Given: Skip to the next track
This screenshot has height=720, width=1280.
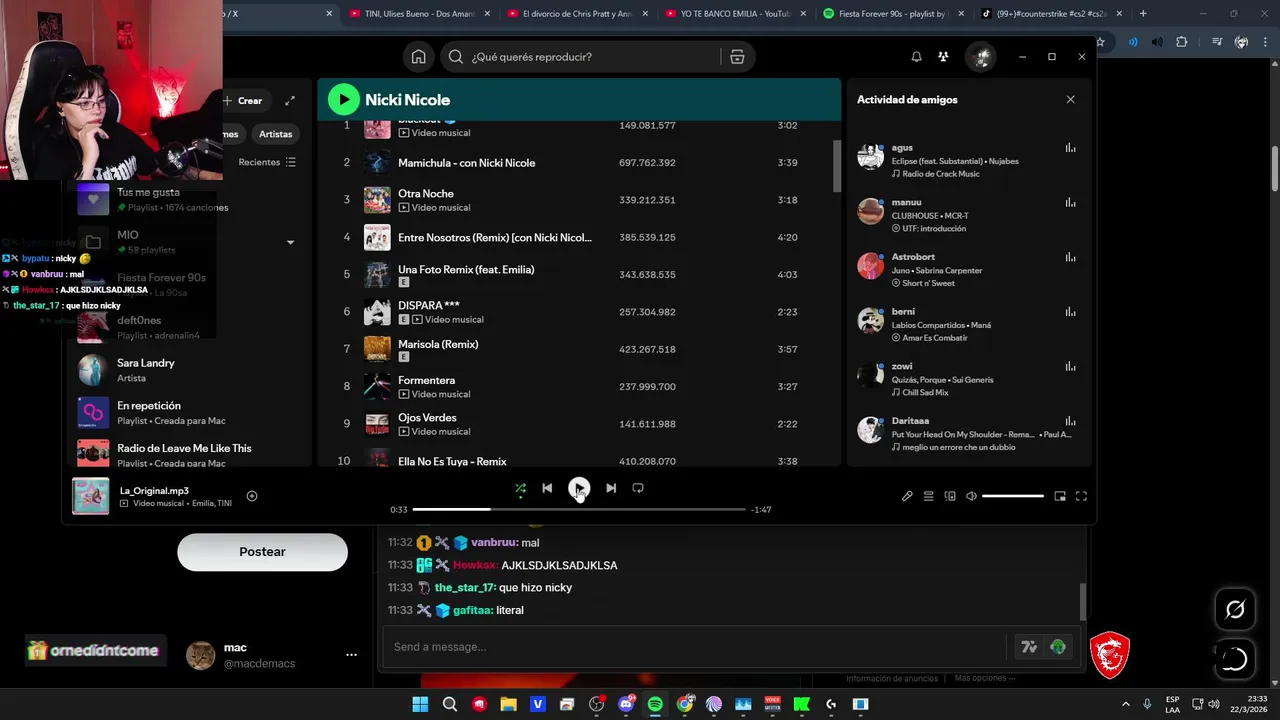Looking at the screenshot, I should pyautogui.click(x=611, y=488).
